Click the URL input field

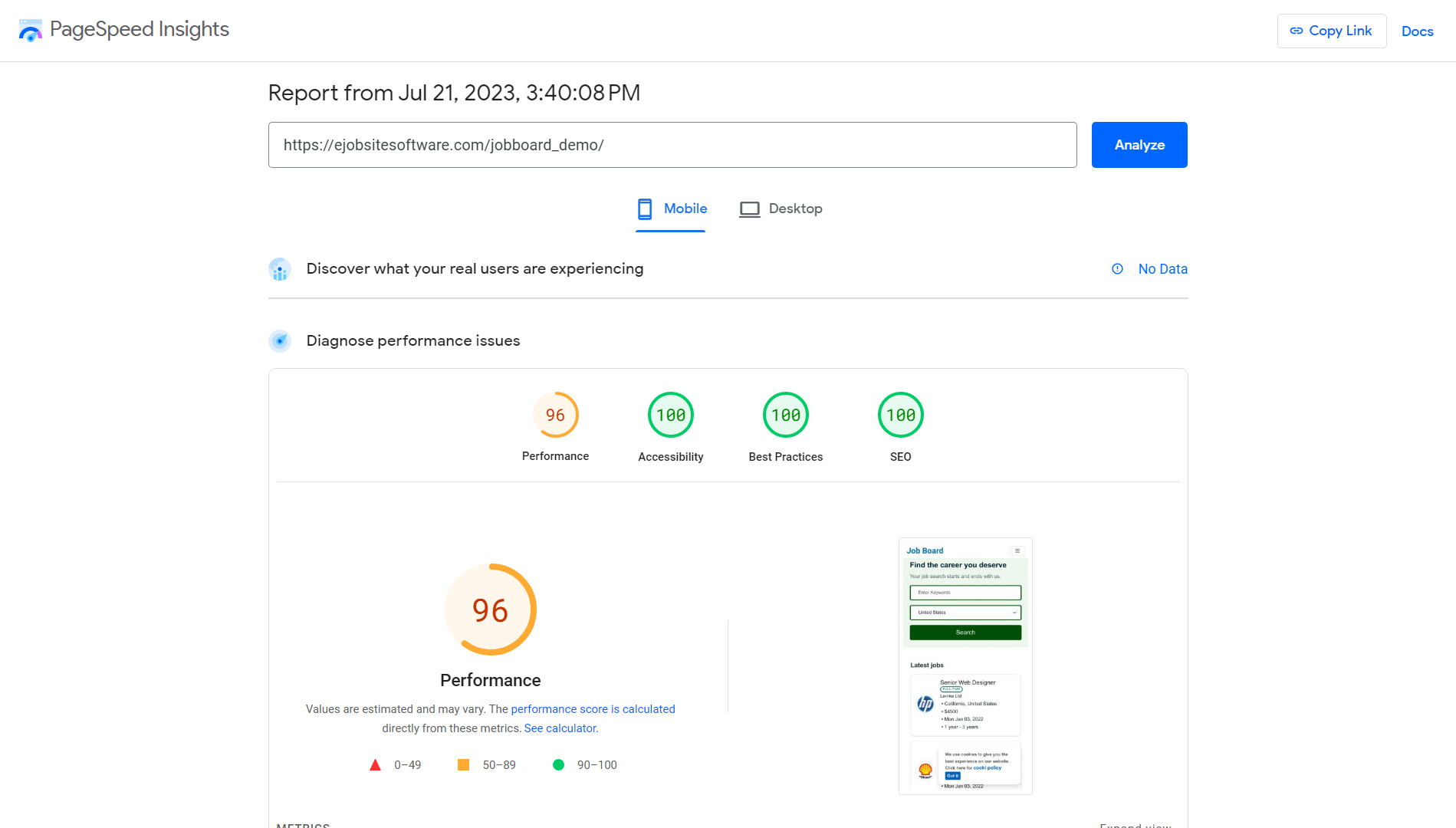(672, 145)
